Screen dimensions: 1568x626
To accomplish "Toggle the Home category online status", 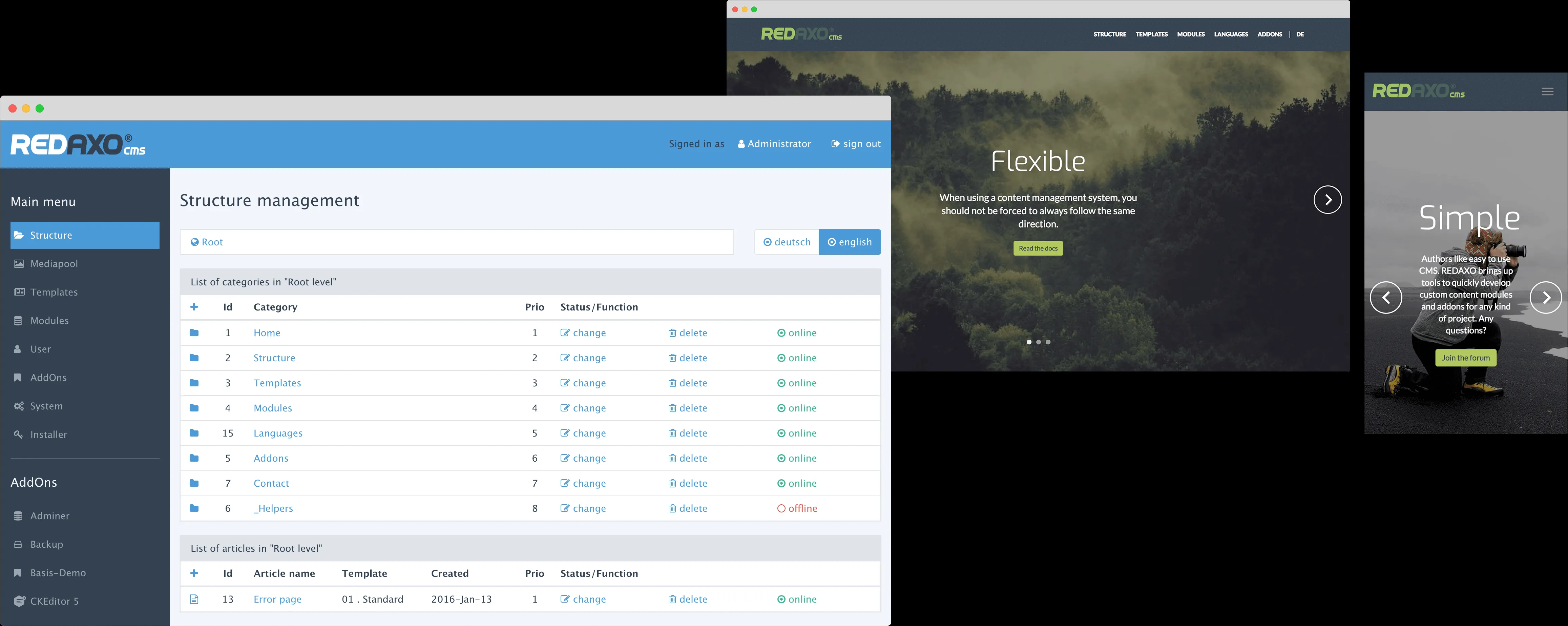I will [x=797, y=332].
